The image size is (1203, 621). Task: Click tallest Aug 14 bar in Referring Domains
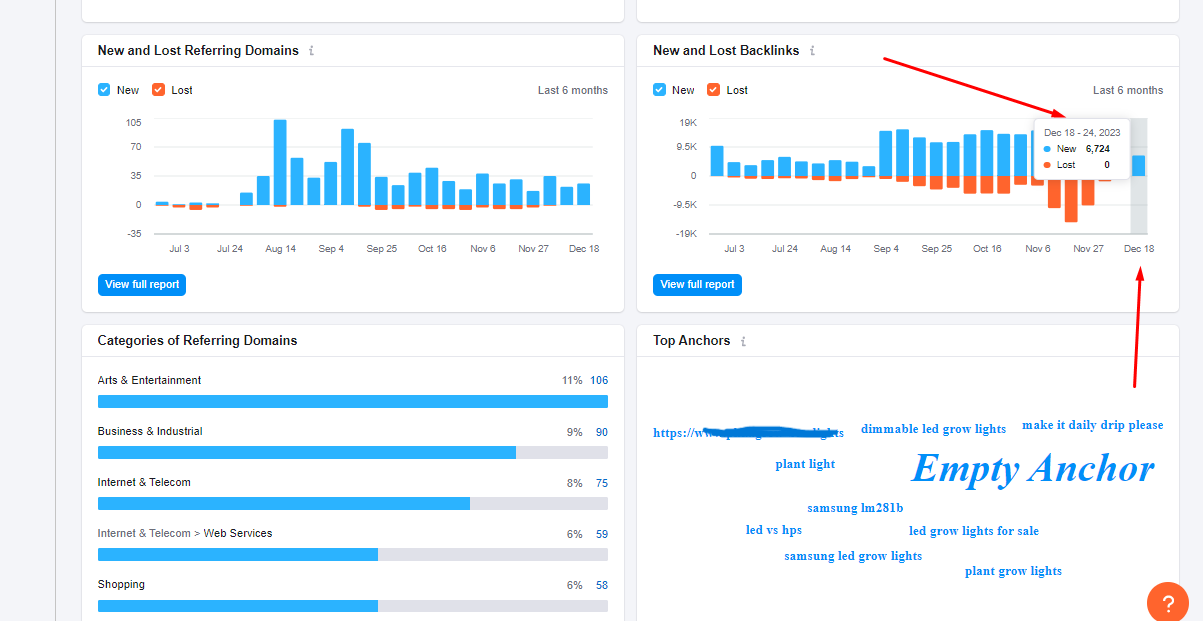tap(280, 162)
